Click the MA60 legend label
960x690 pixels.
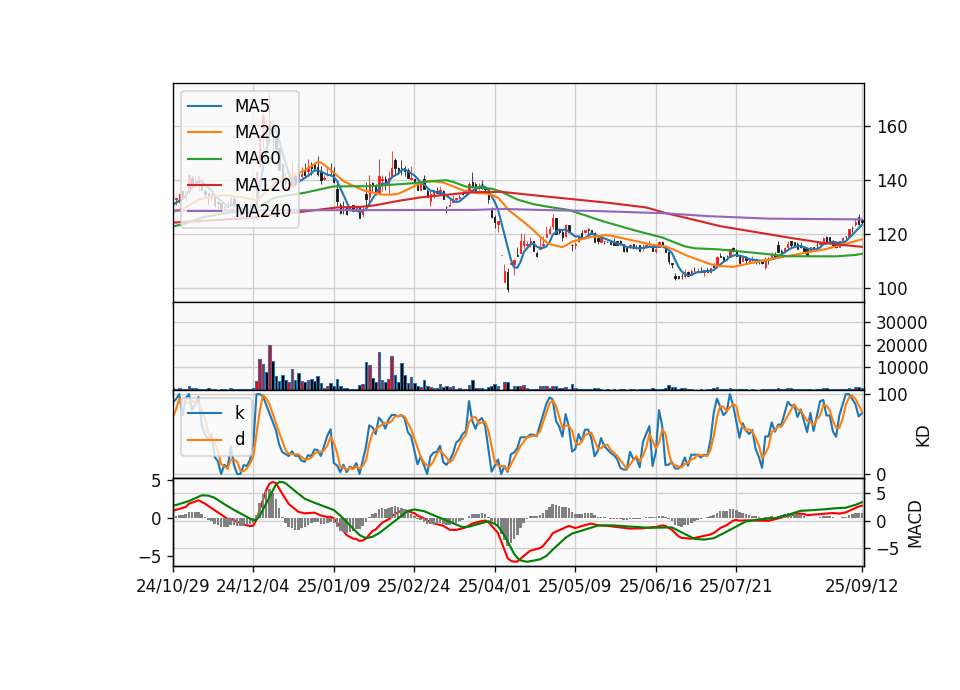(257, 158)
